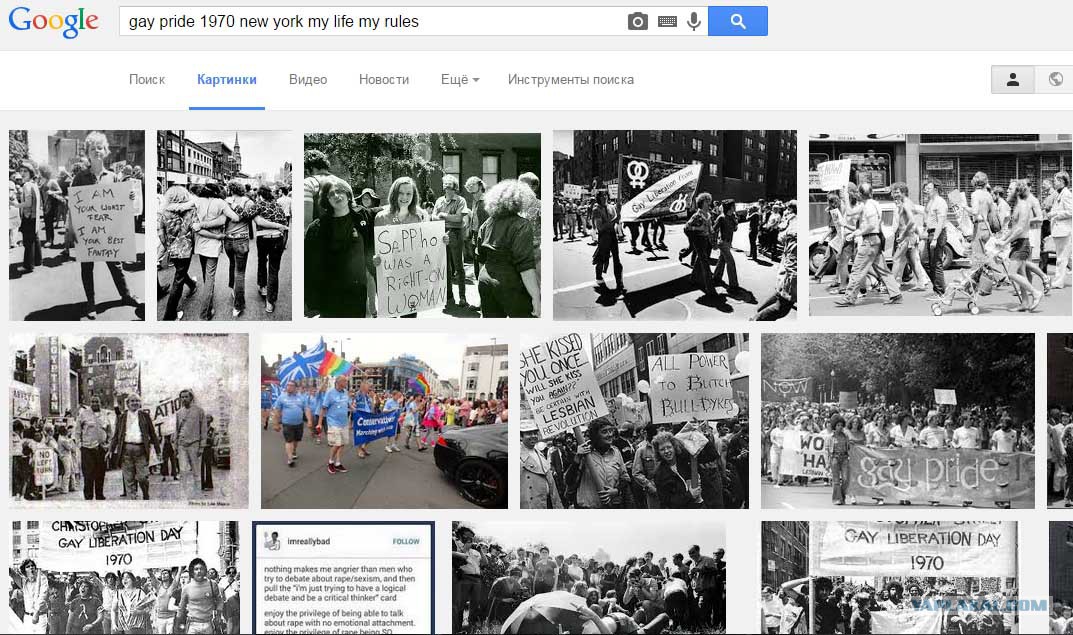The width and height of the screenshot is (1073, 635).
Task: Click the blue magnifier search button
Action: click(x=738, y=21)
